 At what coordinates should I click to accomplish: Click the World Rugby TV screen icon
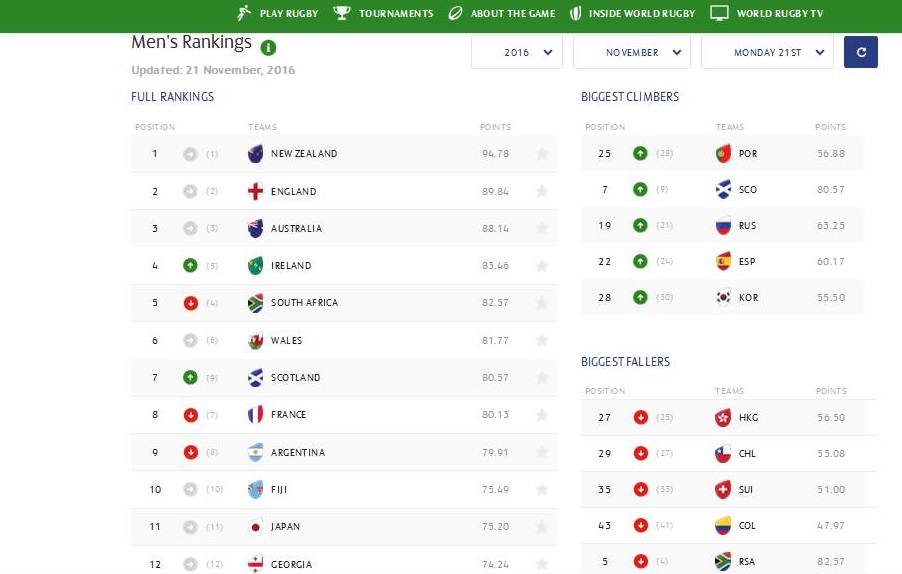coord(719,14)
